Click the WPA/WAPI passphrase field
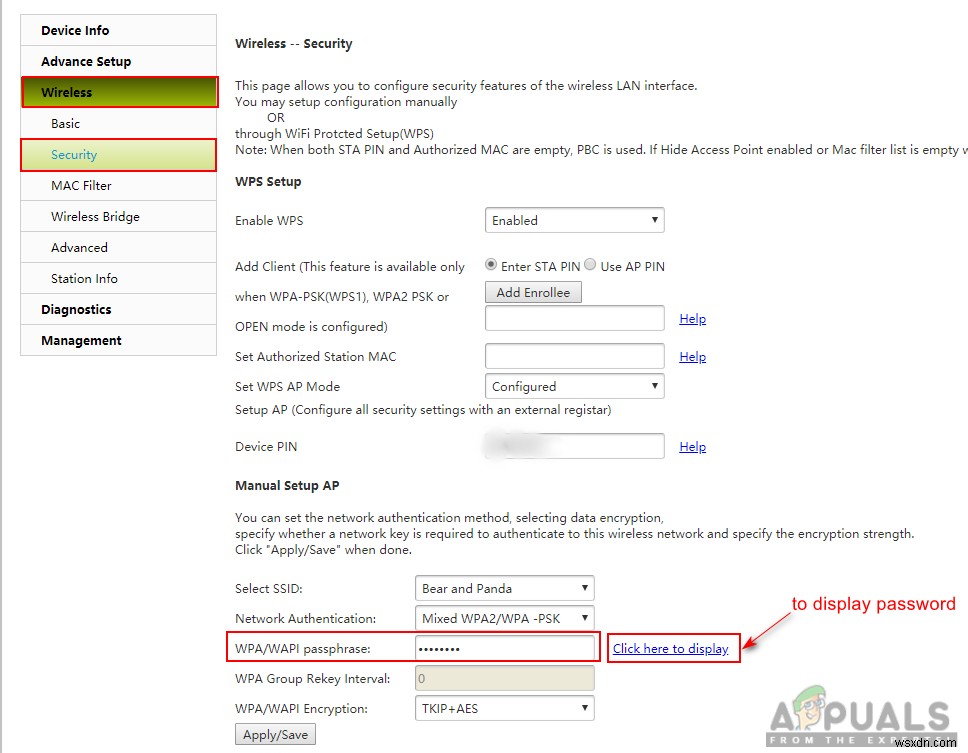This screenshot has height=753, width=968. pyautogui.click(x=504, y=648)
